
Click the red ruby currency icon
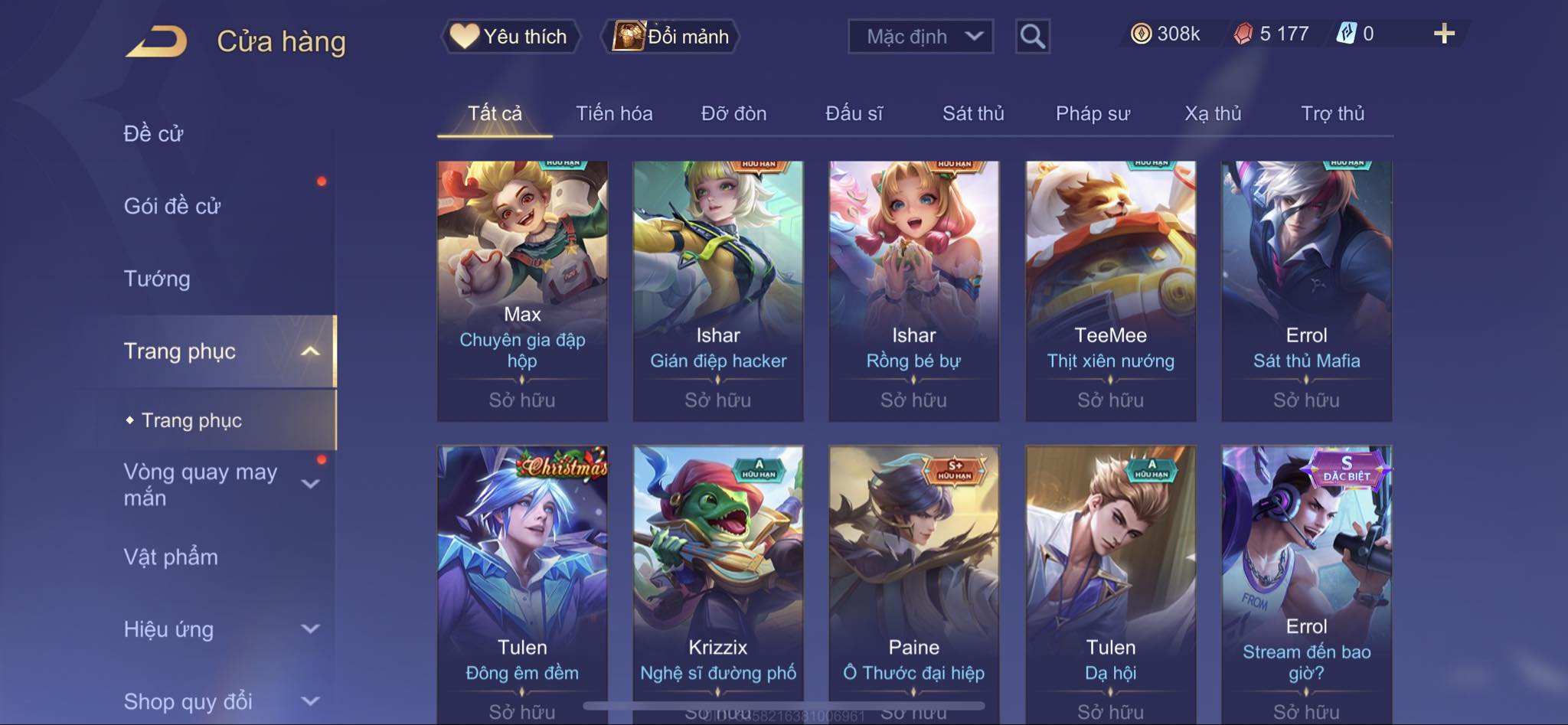[1243, 34]
